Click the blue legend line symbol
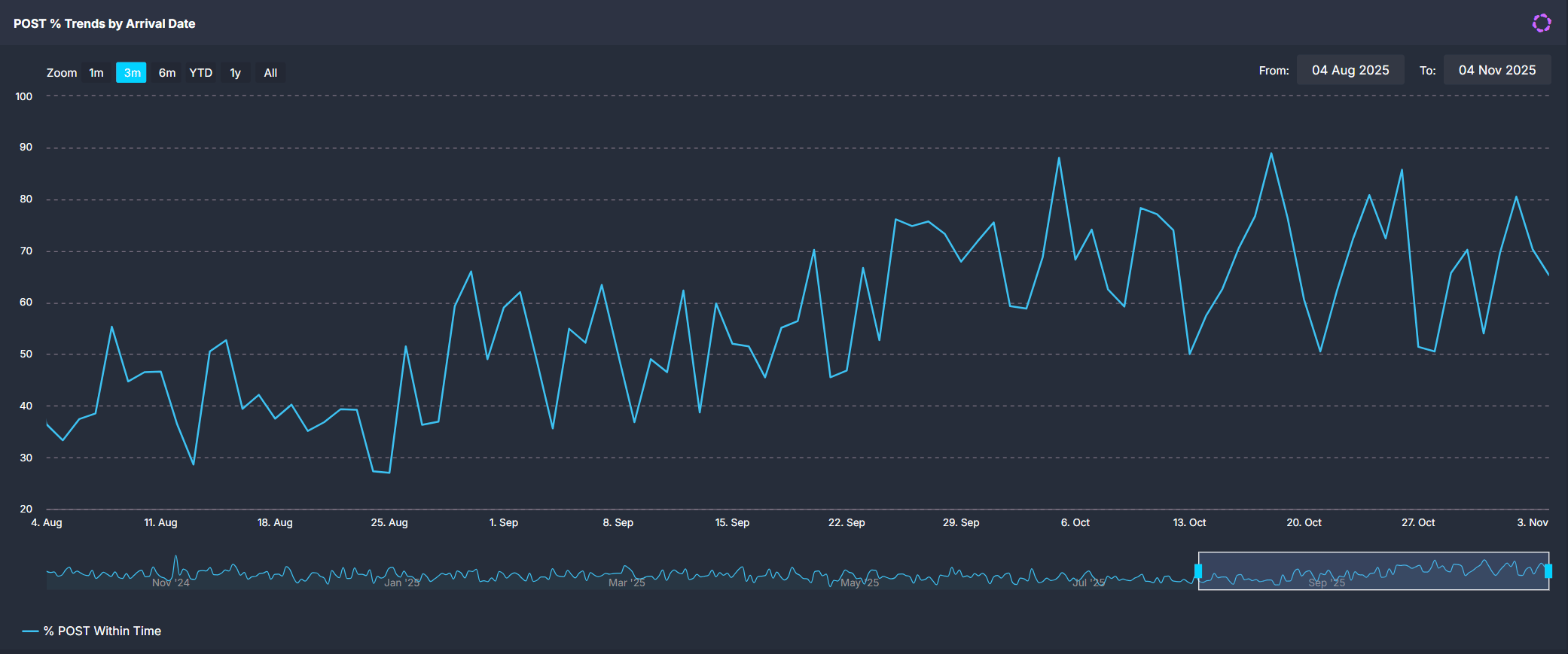Screen dimensions: 1568x654 coord(30,631)
